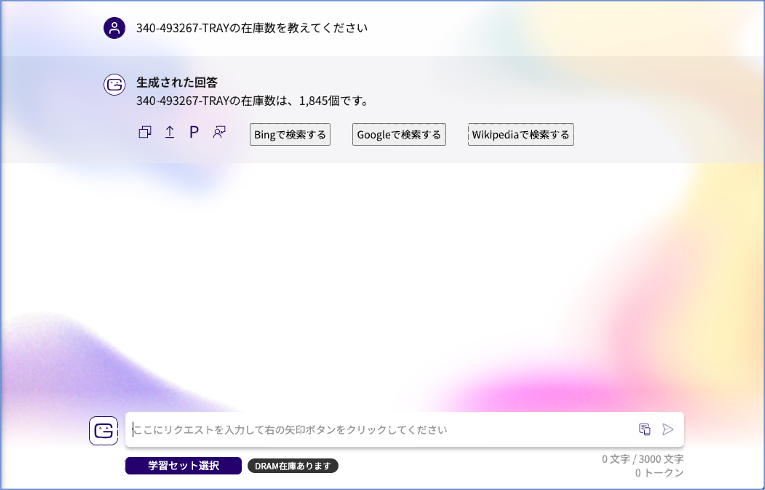Click the user question about 340-493267-TRAY

point(251,28)
